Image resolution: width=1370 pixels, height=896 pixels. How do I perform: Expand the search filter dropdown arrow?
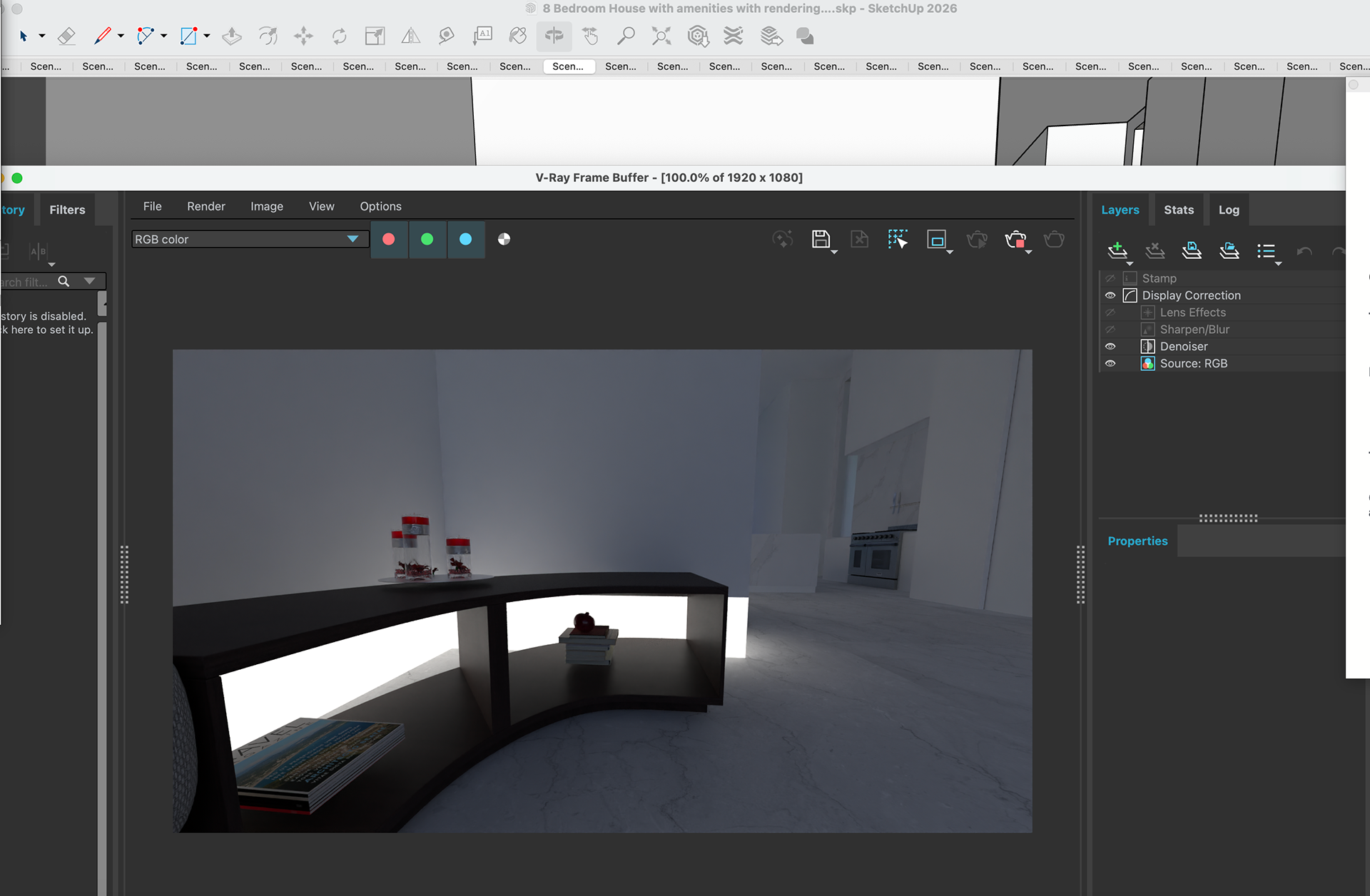(89, 281)
